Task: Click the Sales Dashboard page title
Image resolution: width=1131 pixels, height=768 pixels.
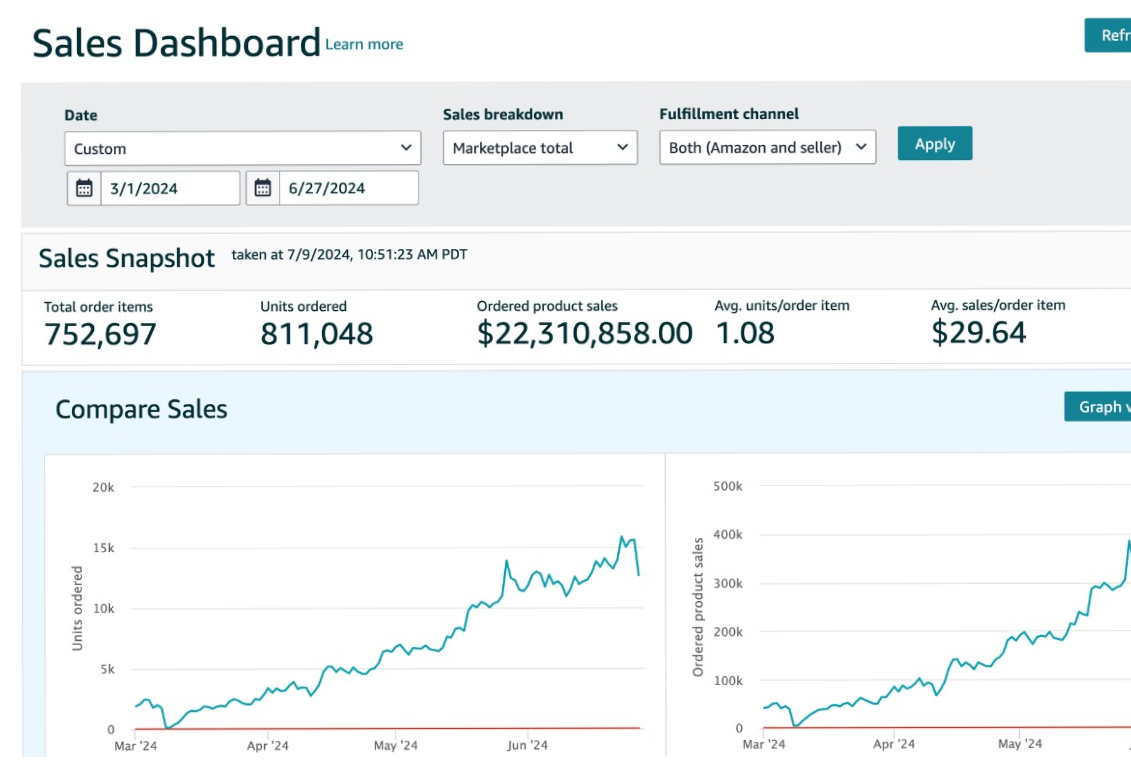Action: click(x=176, y=43)
